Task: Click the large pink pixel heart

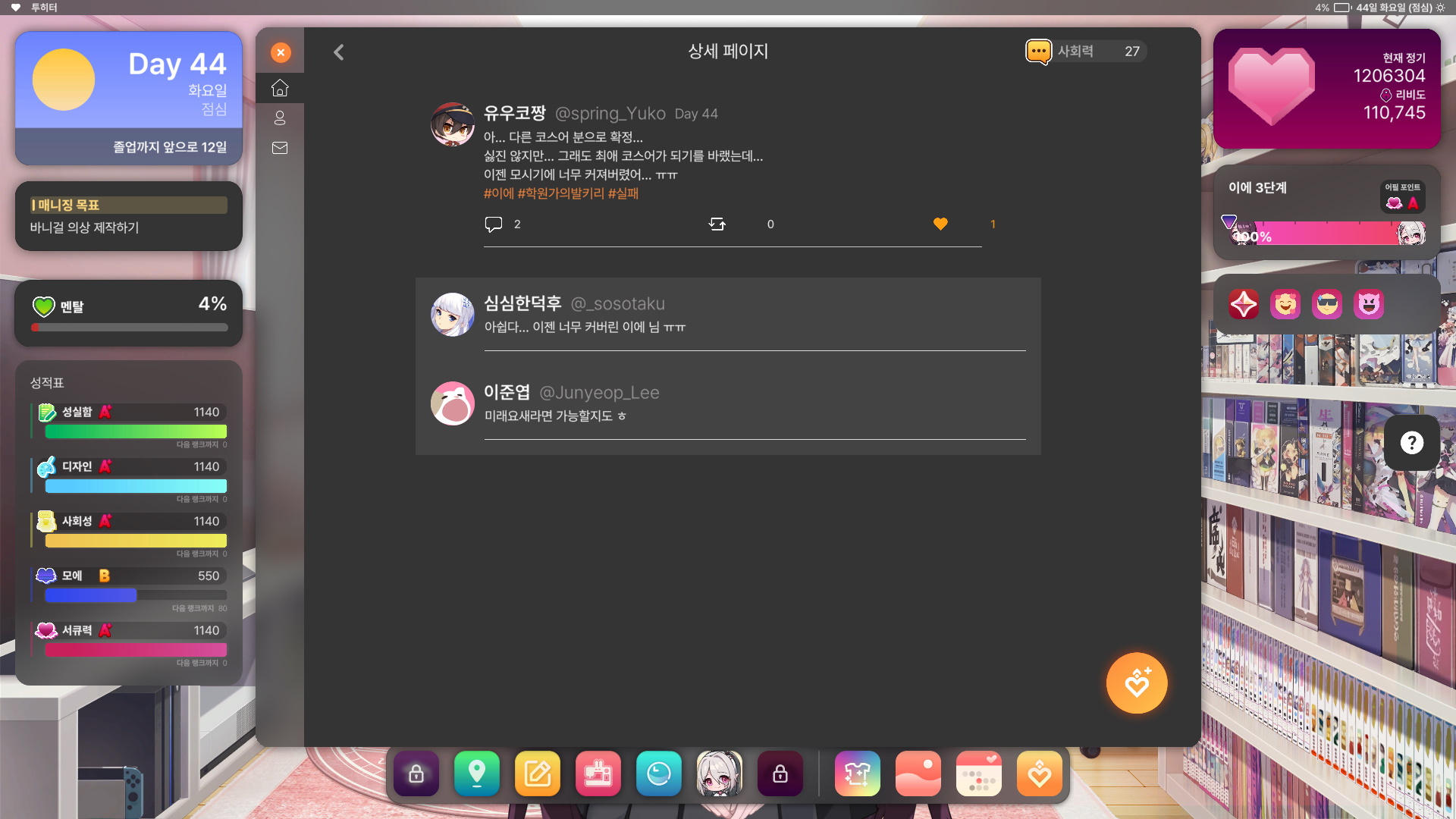Action: [x=1272, y=86]
